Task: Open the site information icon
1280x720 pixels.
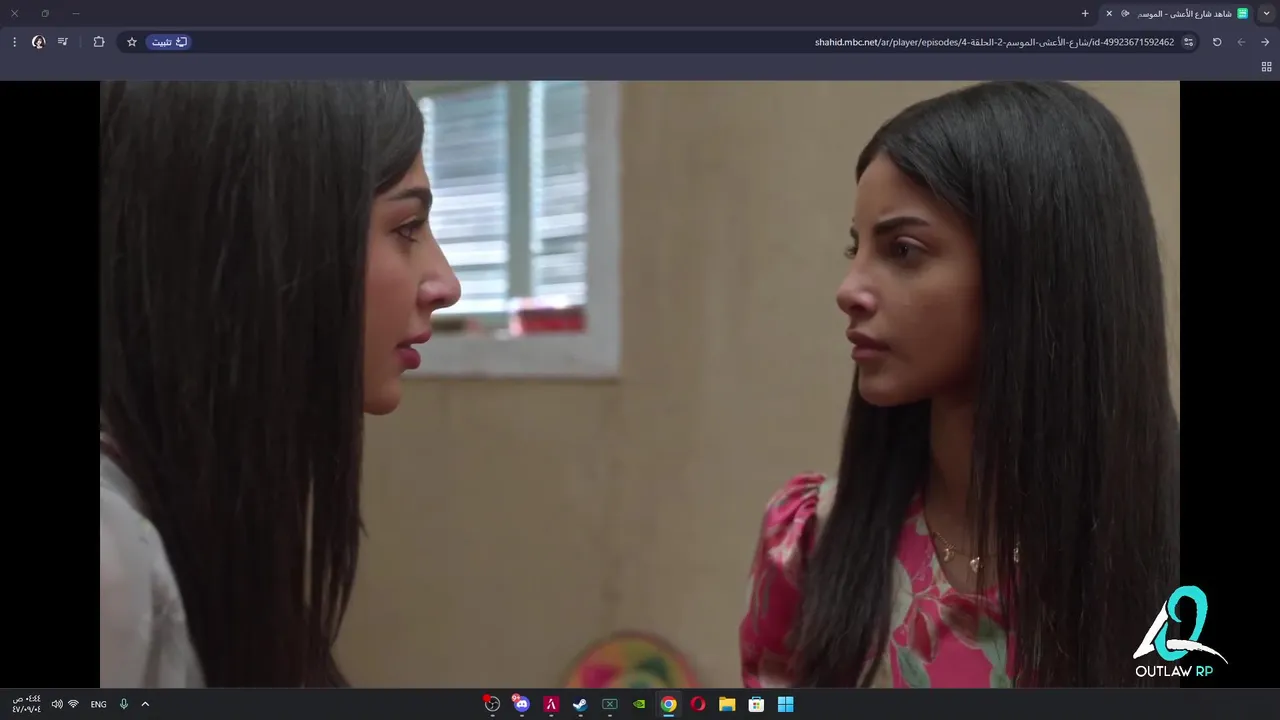Action: coord(1188,42)
